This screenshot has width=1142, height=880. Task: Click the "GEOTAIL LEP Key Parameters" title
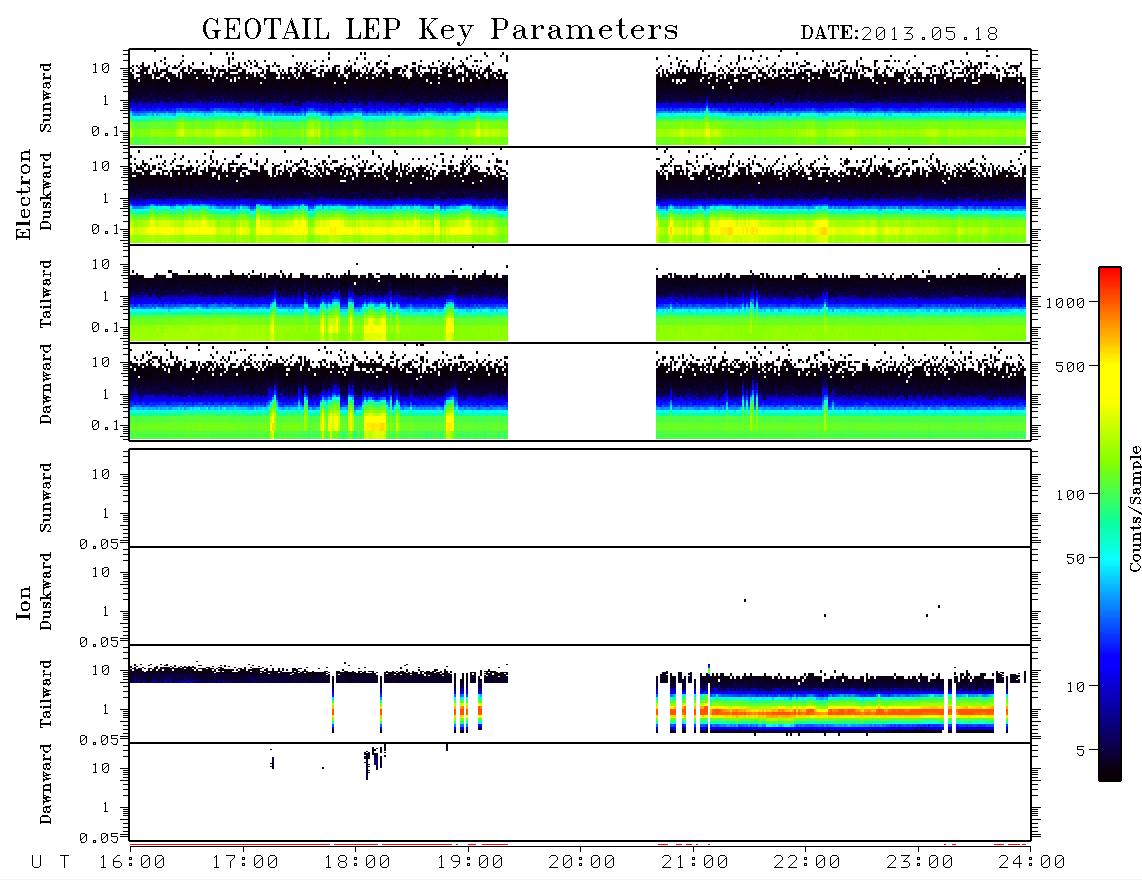[x=440, y=30]
